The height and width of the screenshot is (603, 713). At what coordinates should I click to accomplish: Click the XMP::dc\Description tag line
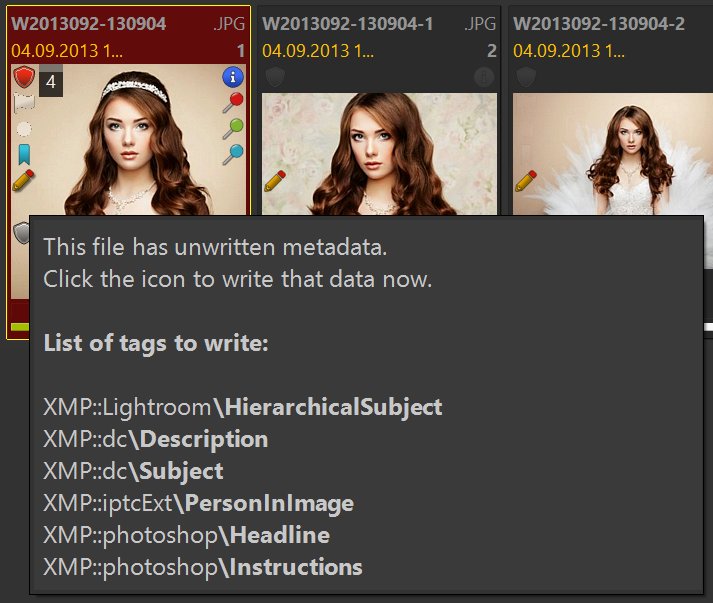coord(156,439)
